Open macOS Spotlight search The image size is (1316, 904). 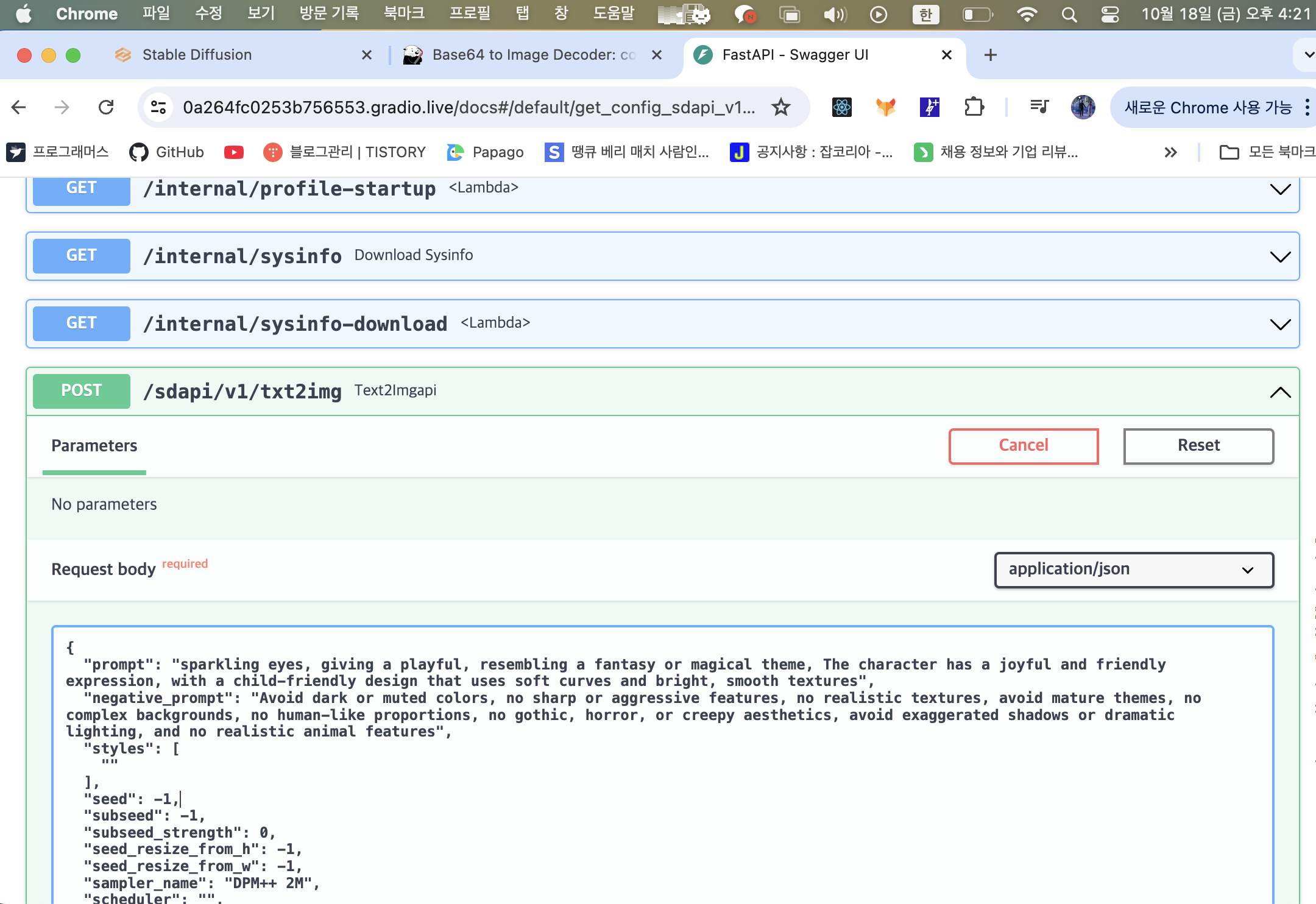coord(1069,14)
